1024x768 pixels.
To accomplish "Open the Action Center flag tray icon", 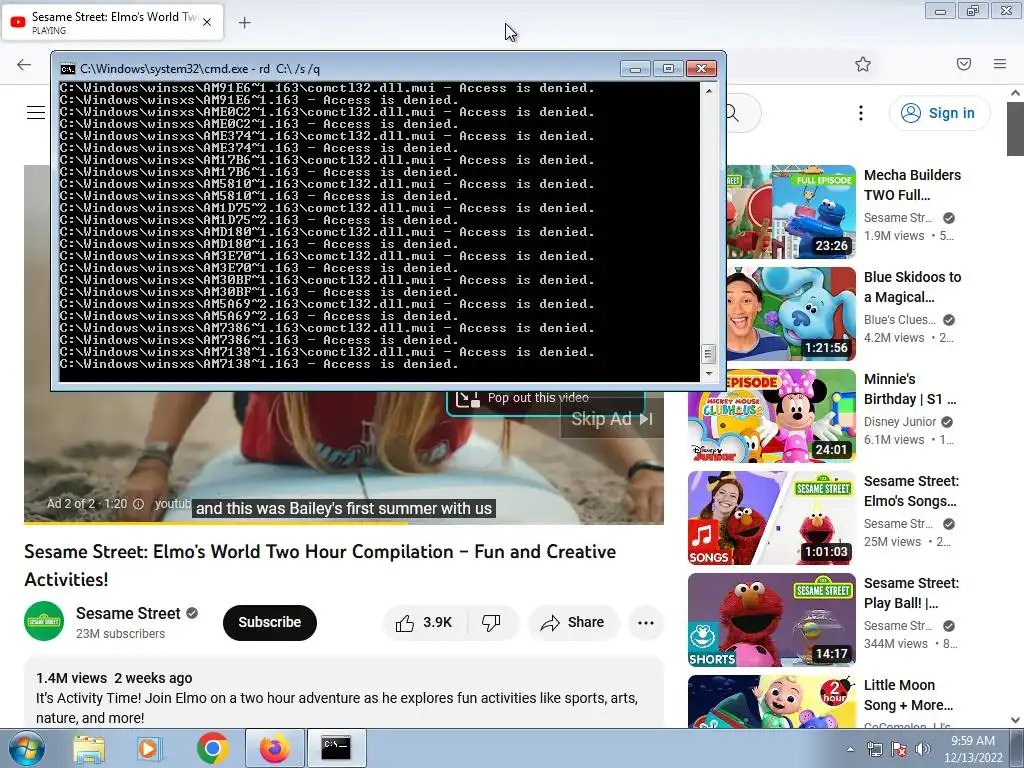I will (x=899, y=749).
